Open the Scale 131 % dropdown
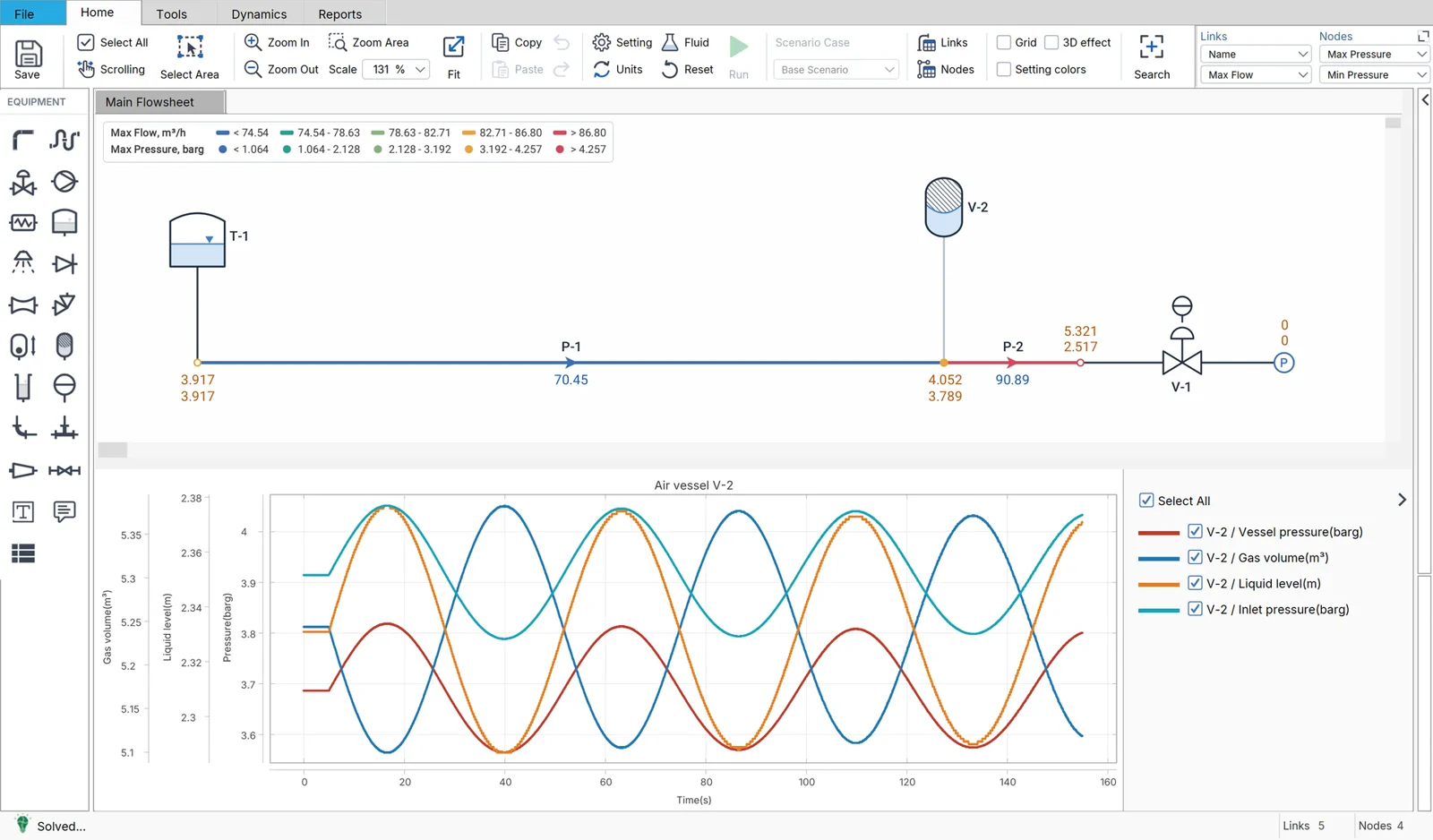This screenshot has width=1433, height=840. pos(396,69)
